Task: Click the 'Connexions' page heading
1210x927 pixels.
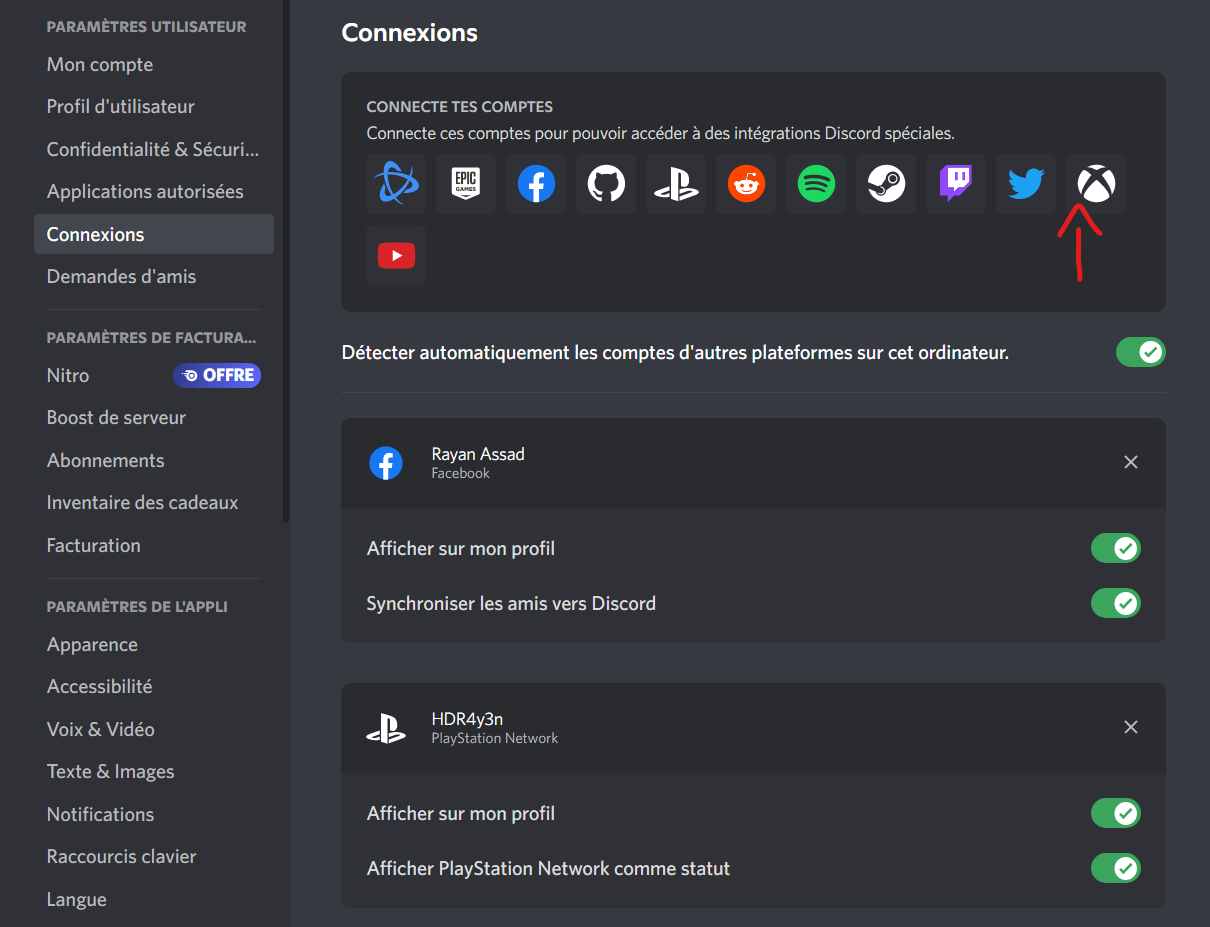Action: click(410, 33)
